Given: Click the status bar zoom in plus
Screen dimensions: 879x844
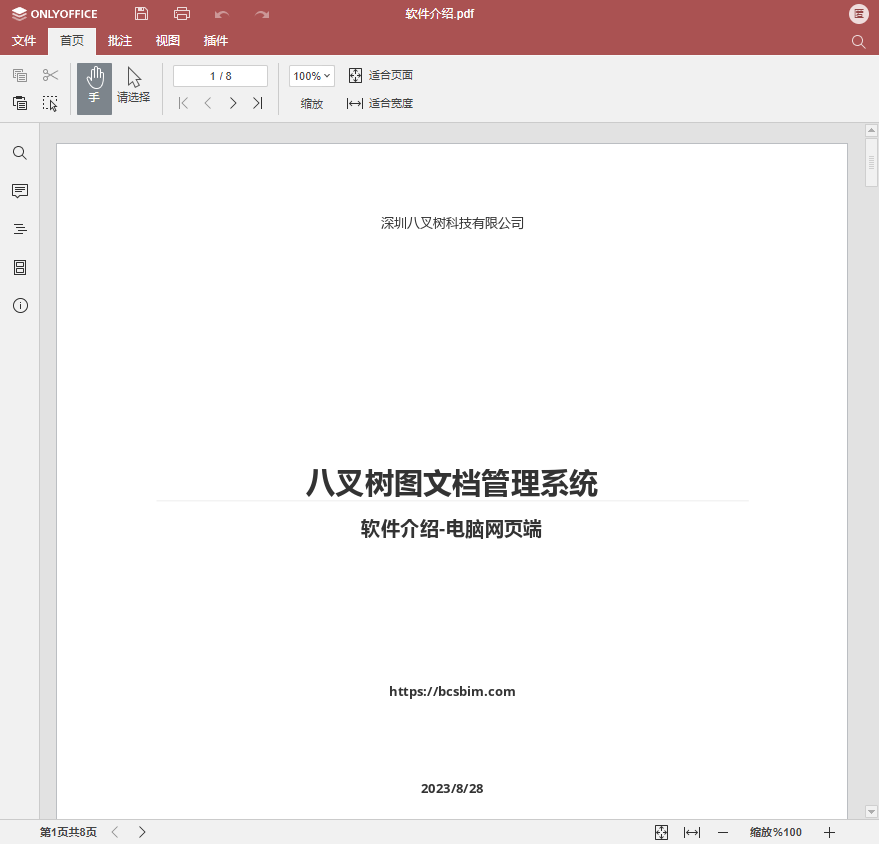Looking at the screenshot, I should tap(829, 832).
